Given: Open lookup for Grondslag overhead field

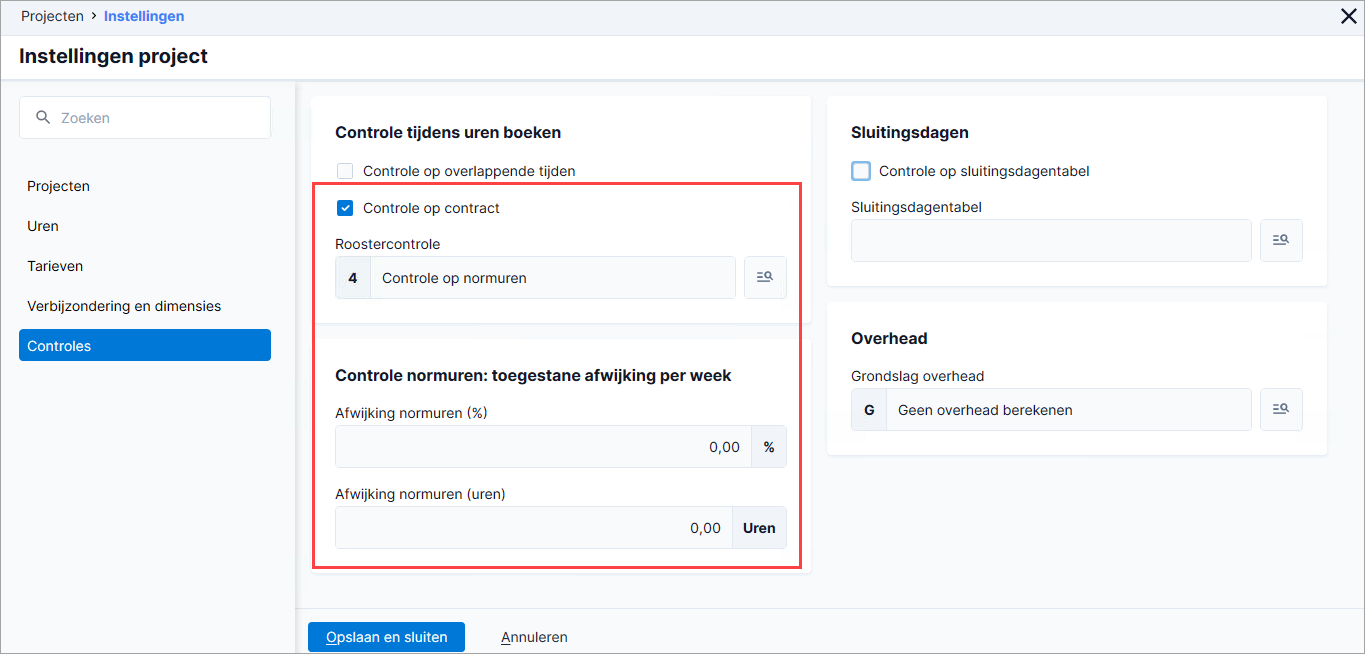Looking at the screenshot, I should [x=1281, y=409].
